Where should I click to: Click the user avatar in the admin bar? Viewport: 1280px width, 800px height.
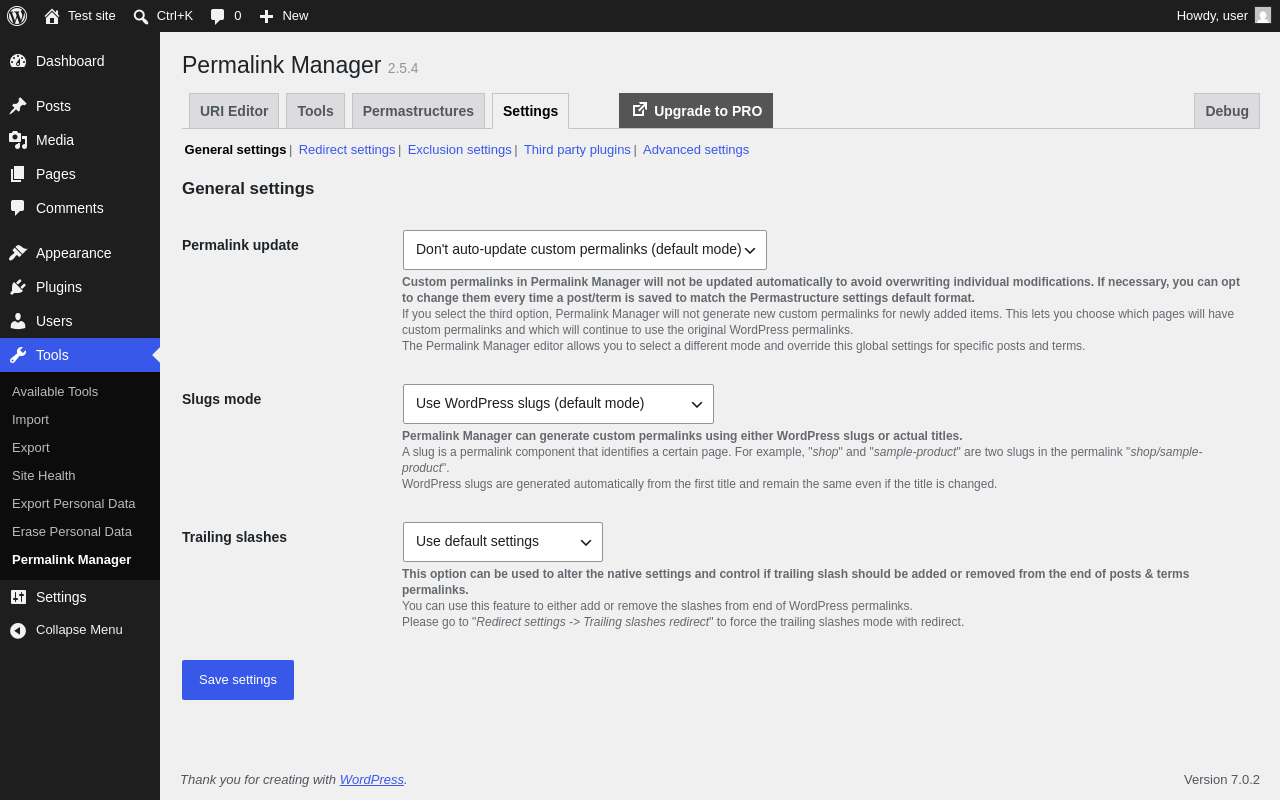(1263, 15)
